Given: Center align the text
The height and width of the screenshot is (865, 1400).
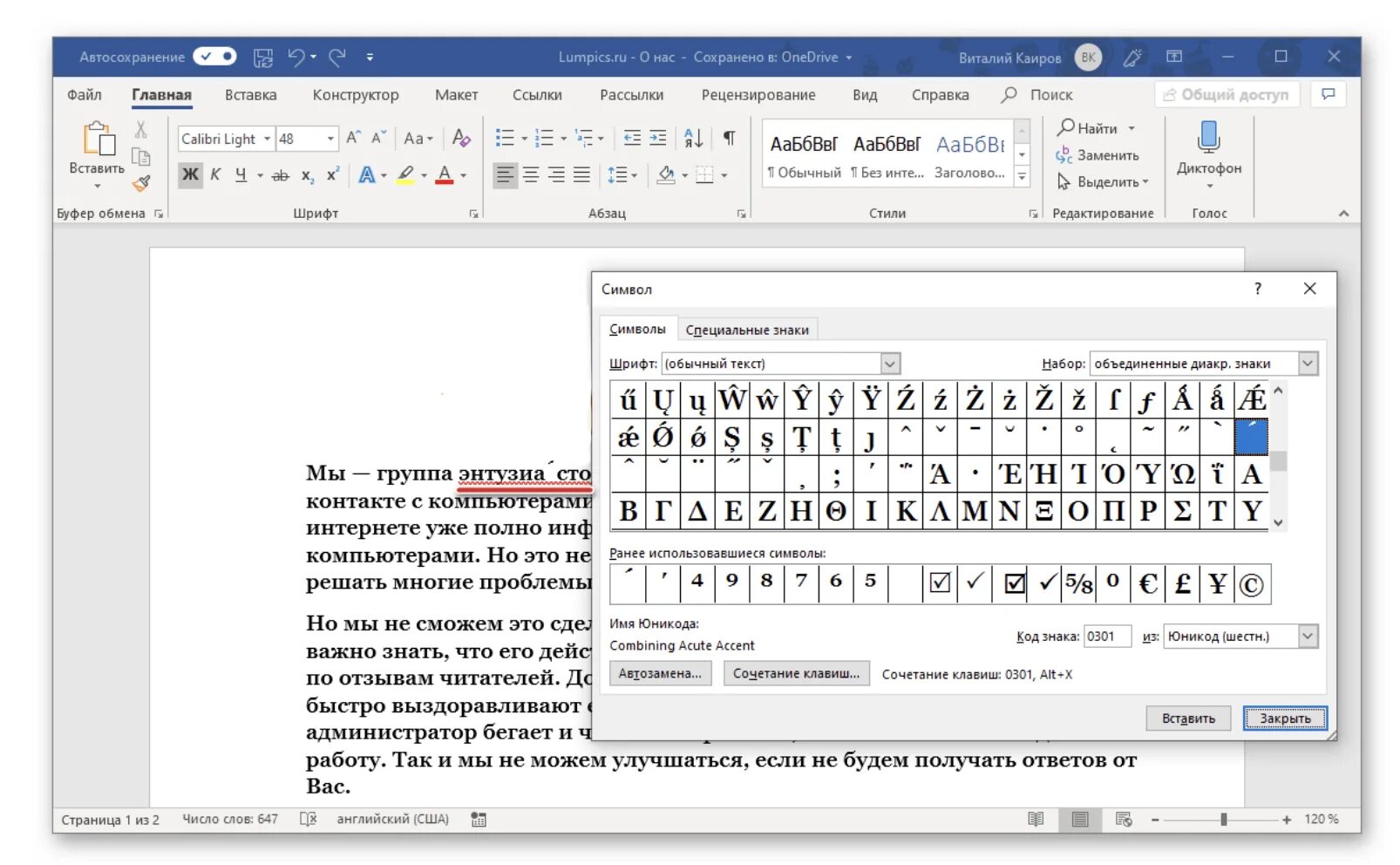Looking at the screenshot, I should [530, 175].
